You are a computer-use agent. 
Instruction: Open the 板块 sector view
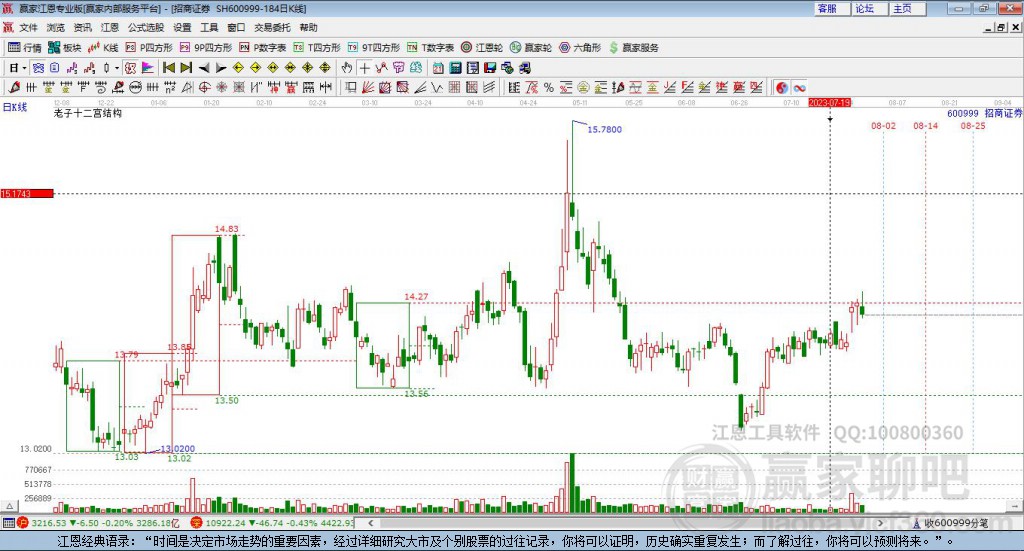coord(64,48)
